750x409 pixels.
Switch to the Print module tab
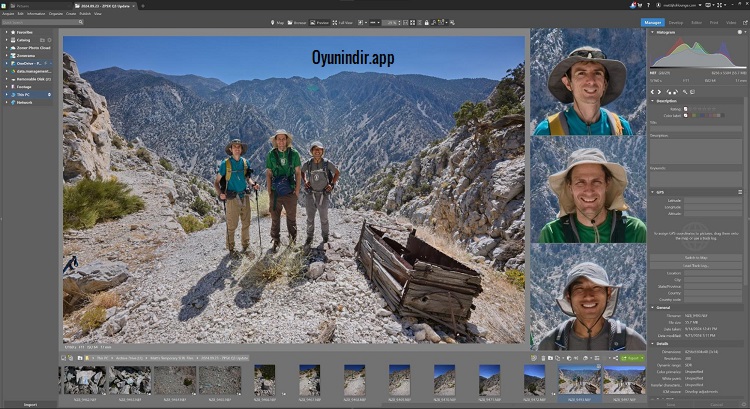(714, 22)
